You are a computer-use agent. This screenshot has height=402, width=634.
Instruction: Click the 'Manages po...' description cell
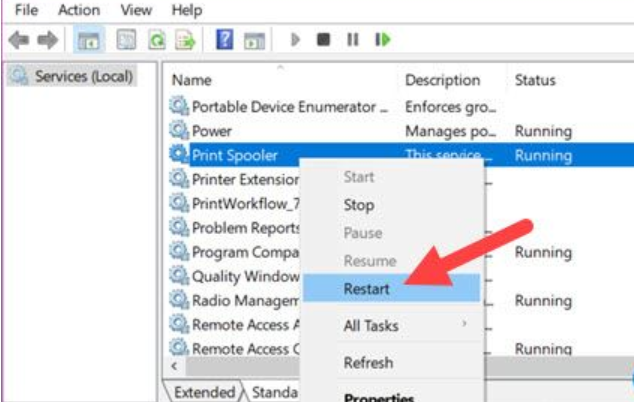tap(450, 131)
